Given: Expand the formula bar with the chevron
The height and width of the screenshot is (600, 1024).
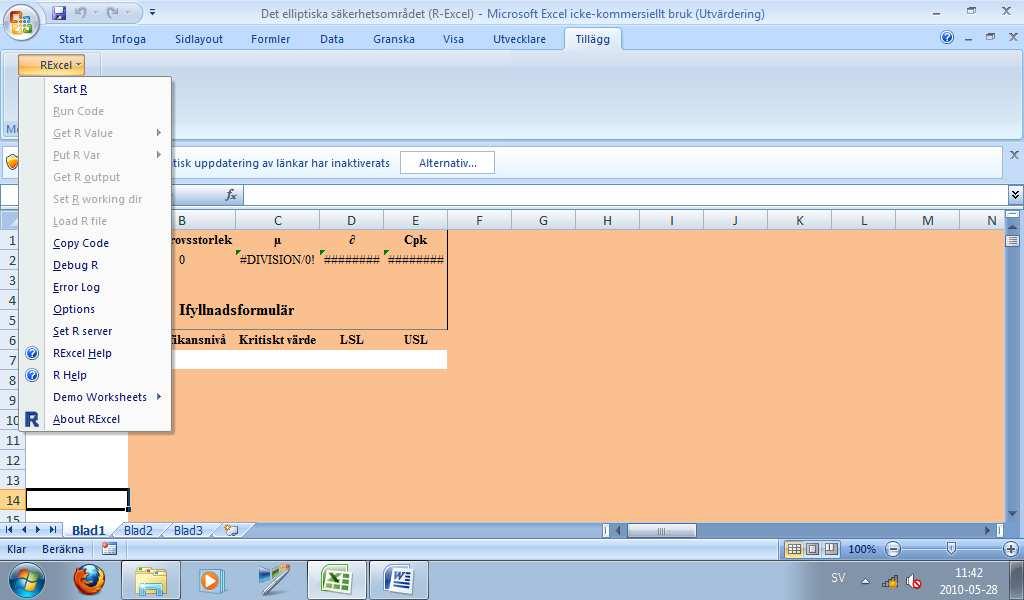Looking at the screenshot, I should (1015, 195).
